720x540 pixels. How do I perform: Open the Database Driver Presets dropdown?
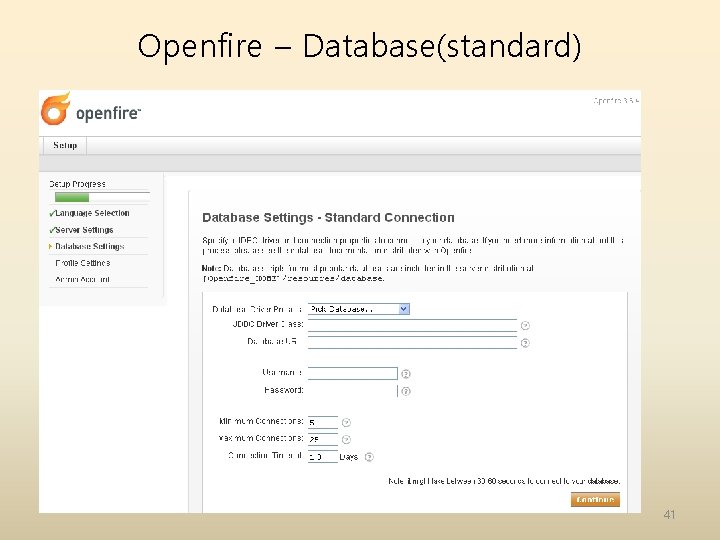359,309
